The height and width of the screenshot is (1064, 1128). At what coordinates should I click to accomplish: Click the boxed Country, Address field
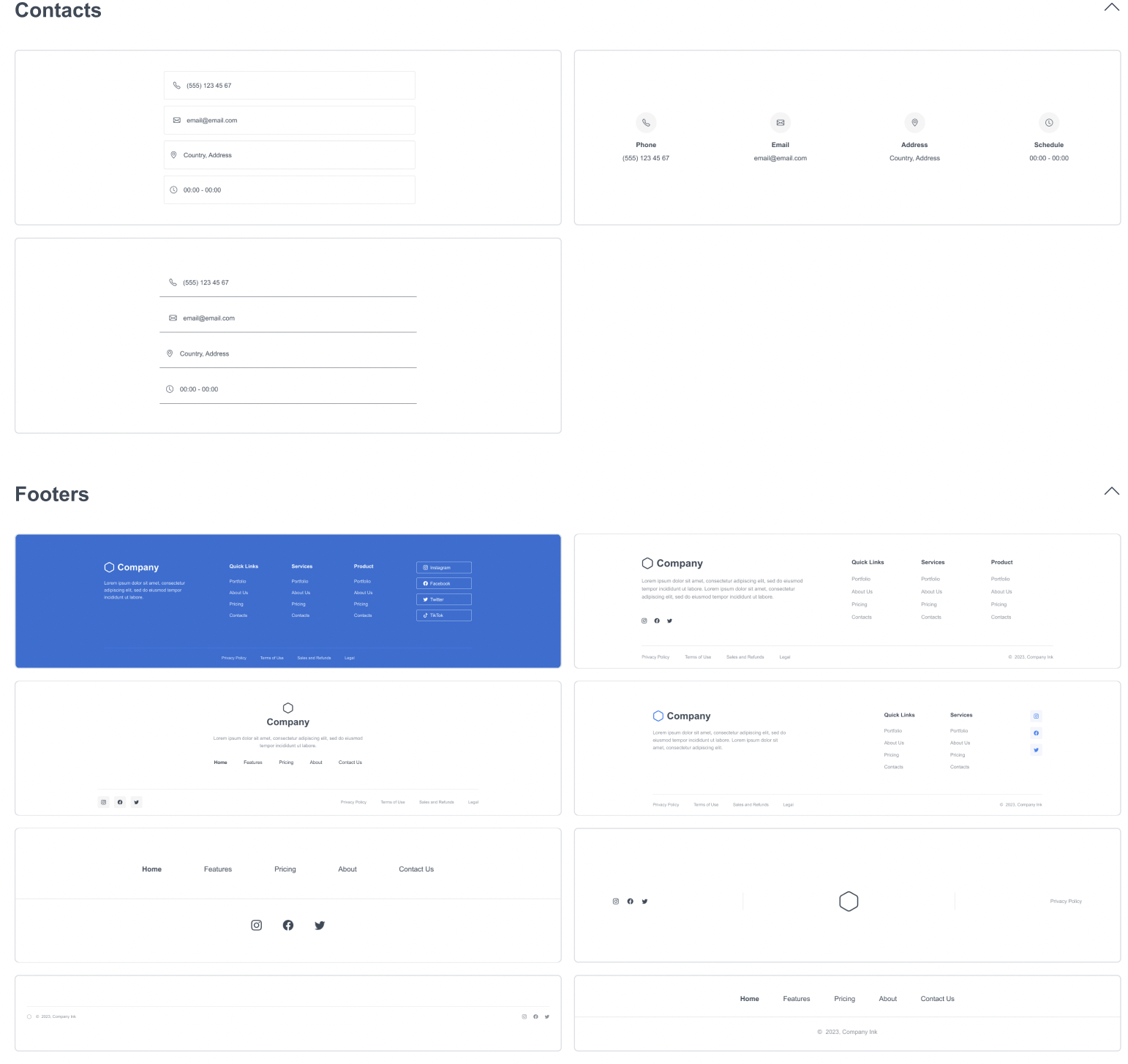coord(289,155)
